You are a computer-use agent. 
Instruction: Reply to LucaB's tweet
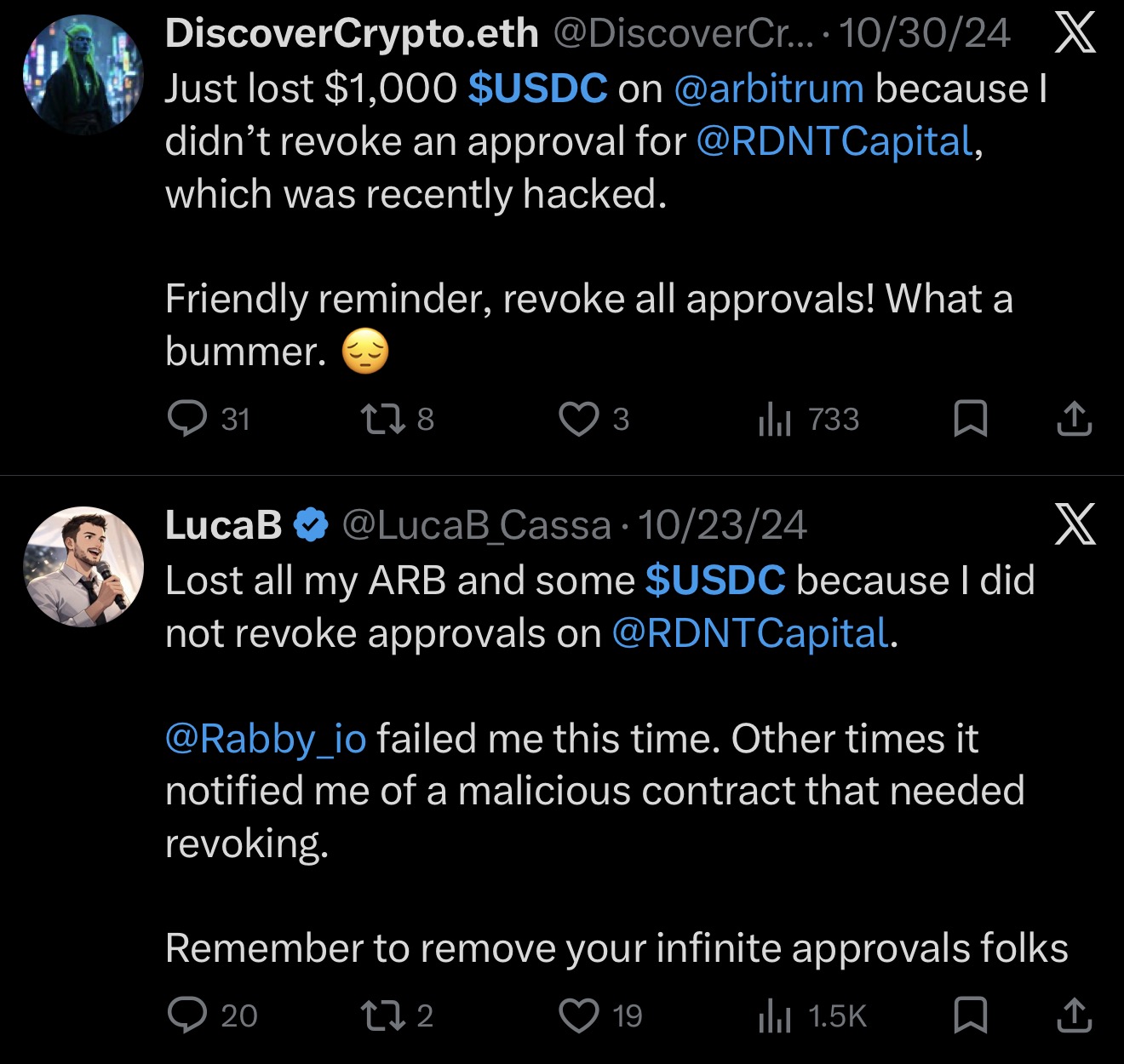click(187, 1015)
